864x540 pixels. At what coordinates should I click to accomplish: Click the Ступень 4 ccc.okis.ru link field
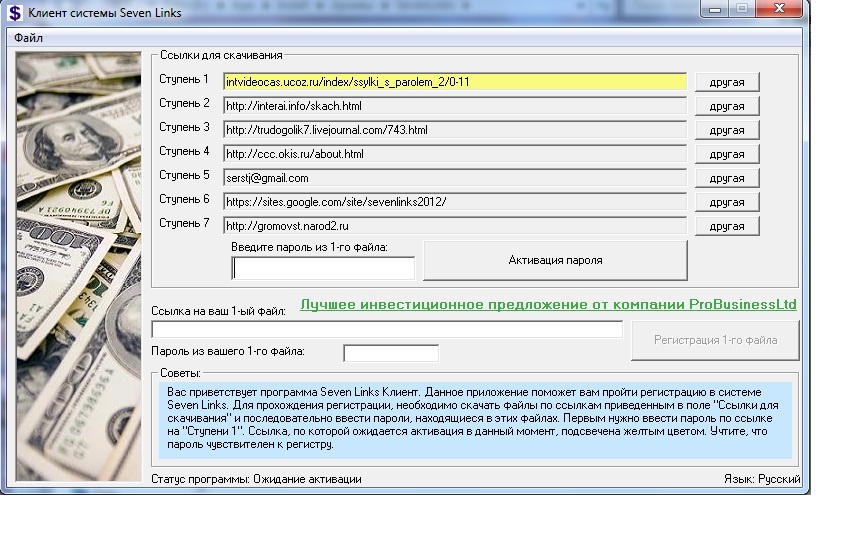(455, 154)
